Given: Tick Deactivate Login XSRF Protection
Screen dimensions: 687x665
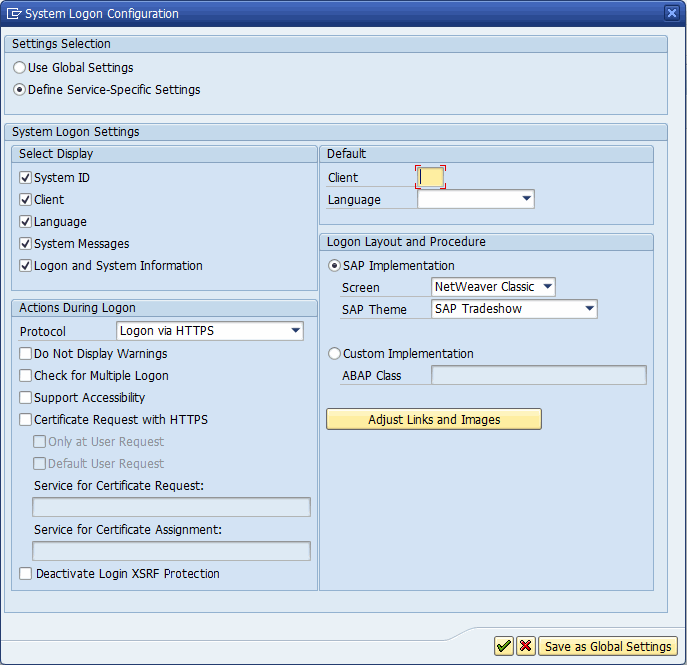Looking at the screenshot, I should pyautogui.click(x=26, y=574).
